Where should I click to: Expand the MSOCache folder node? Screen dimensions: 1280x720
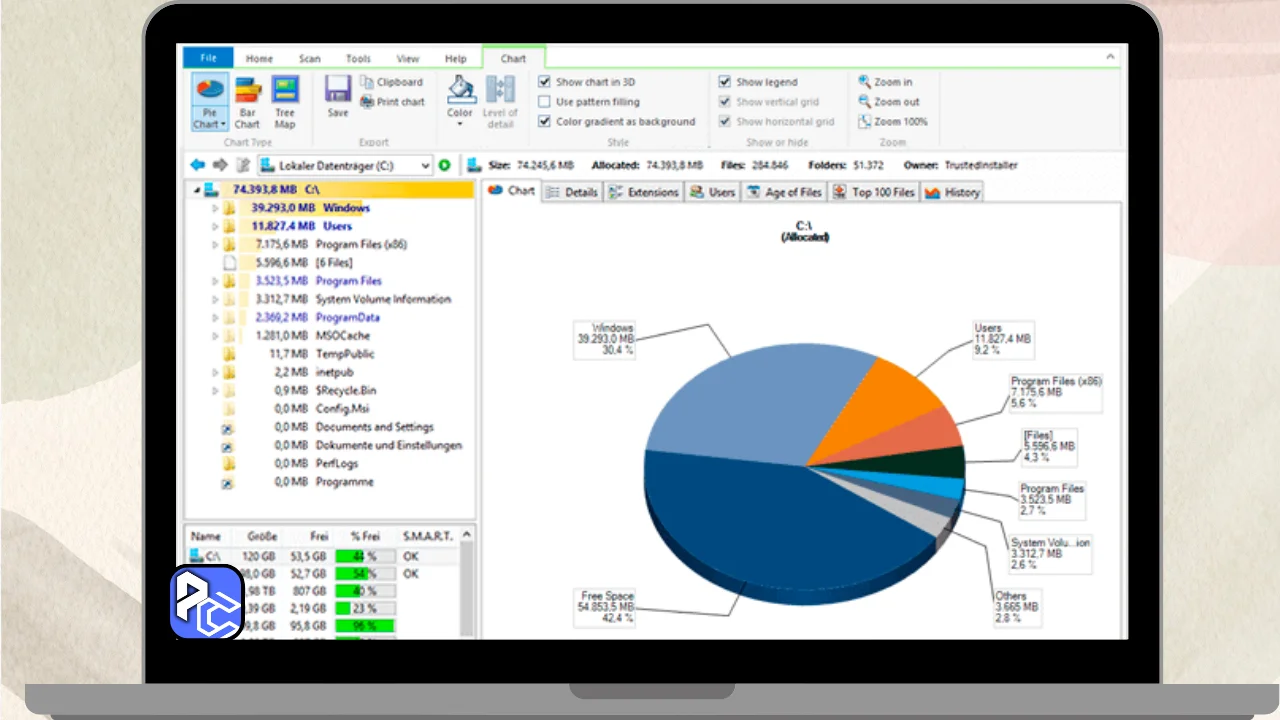pos(214,336)
